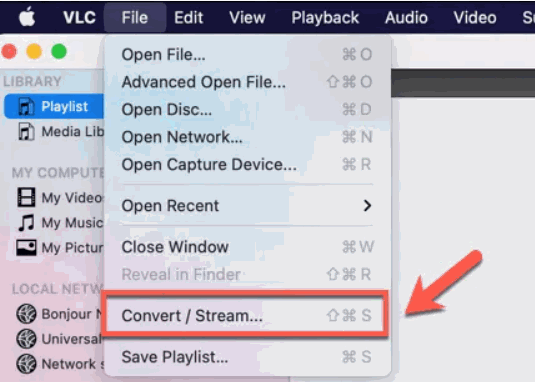Choose Open Capture Device... entry
Screen dimensions: 535x382
248,164
